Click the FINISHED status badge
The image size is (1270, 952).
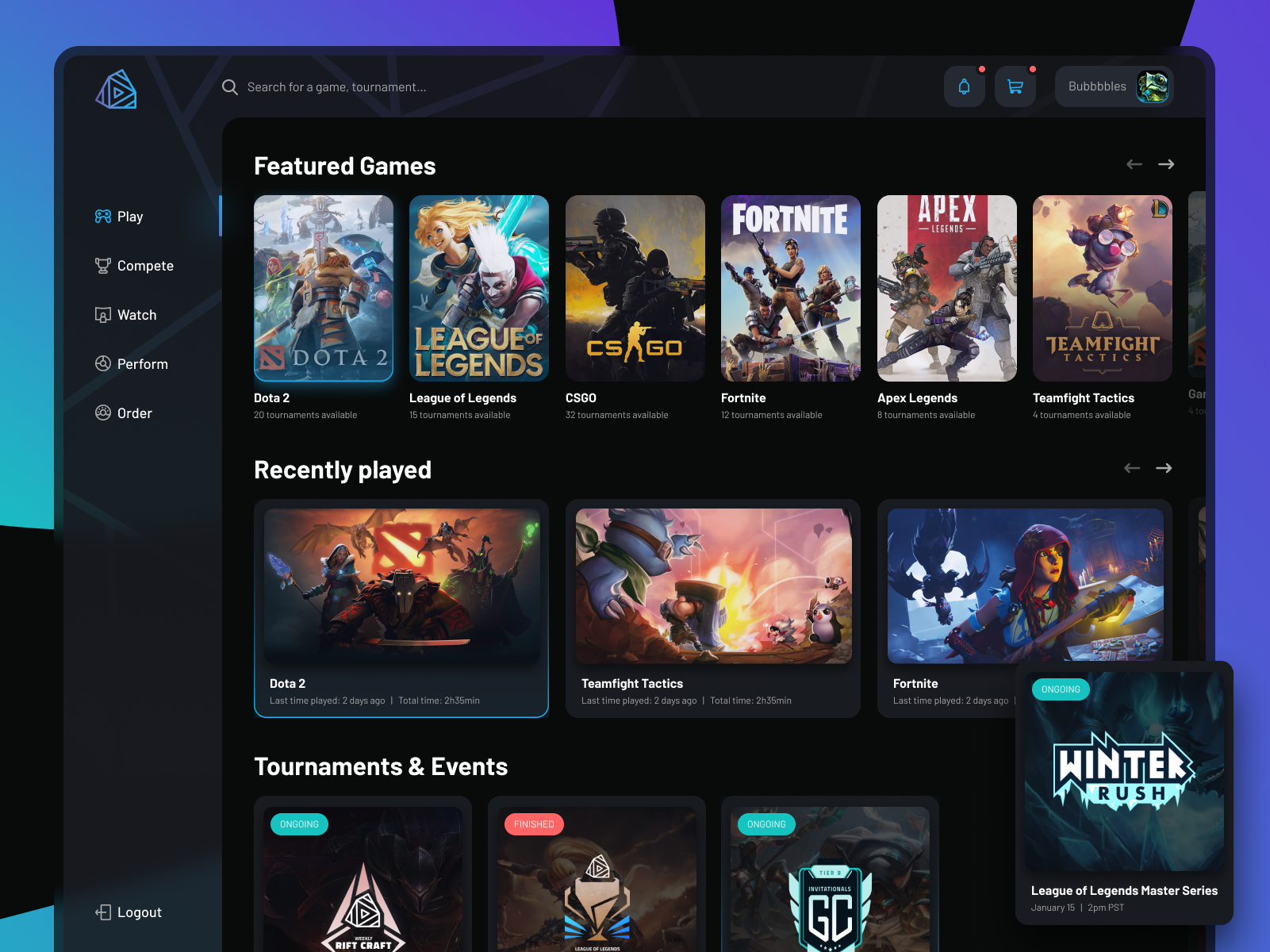tap(534, 824)
